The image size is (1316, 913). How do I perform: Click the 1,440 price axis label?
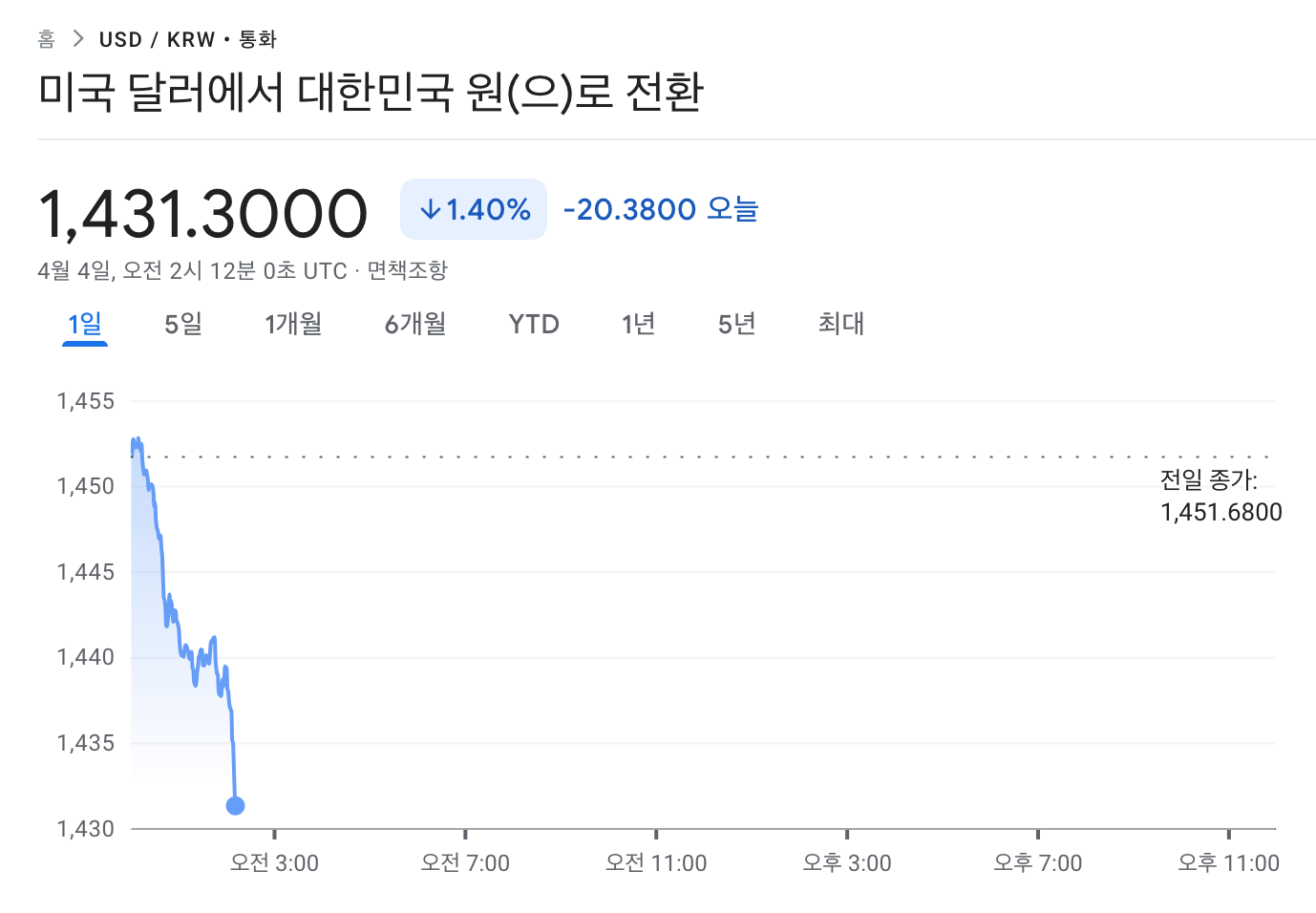pos(86,657)
